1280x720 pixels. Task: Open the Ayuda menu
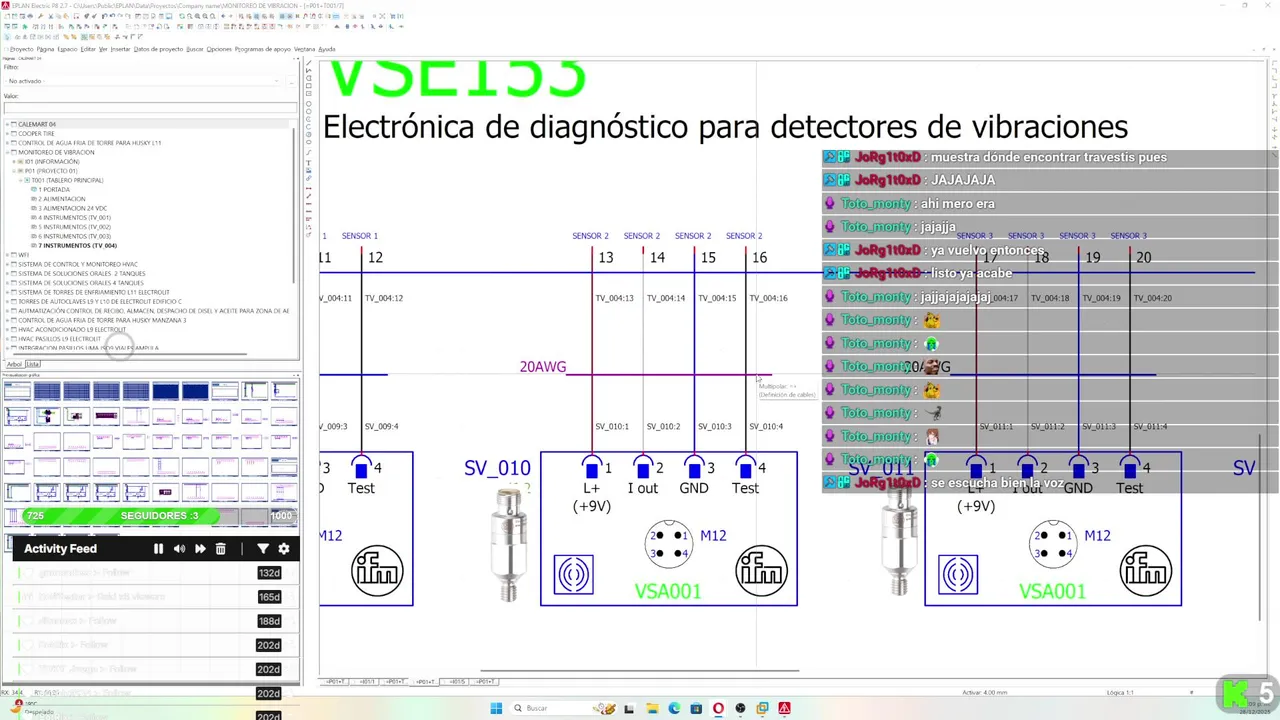pyautogui.click(x=327, y=49)
